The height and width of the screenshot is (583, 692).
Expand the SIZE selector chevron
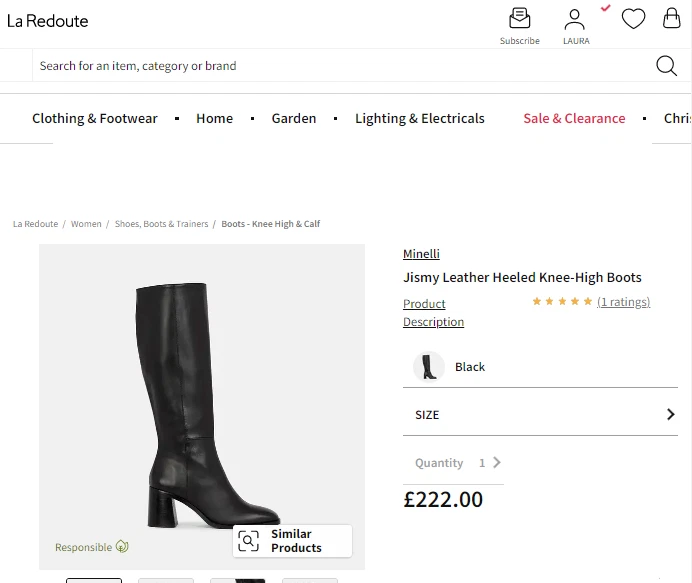pos(670,414)
